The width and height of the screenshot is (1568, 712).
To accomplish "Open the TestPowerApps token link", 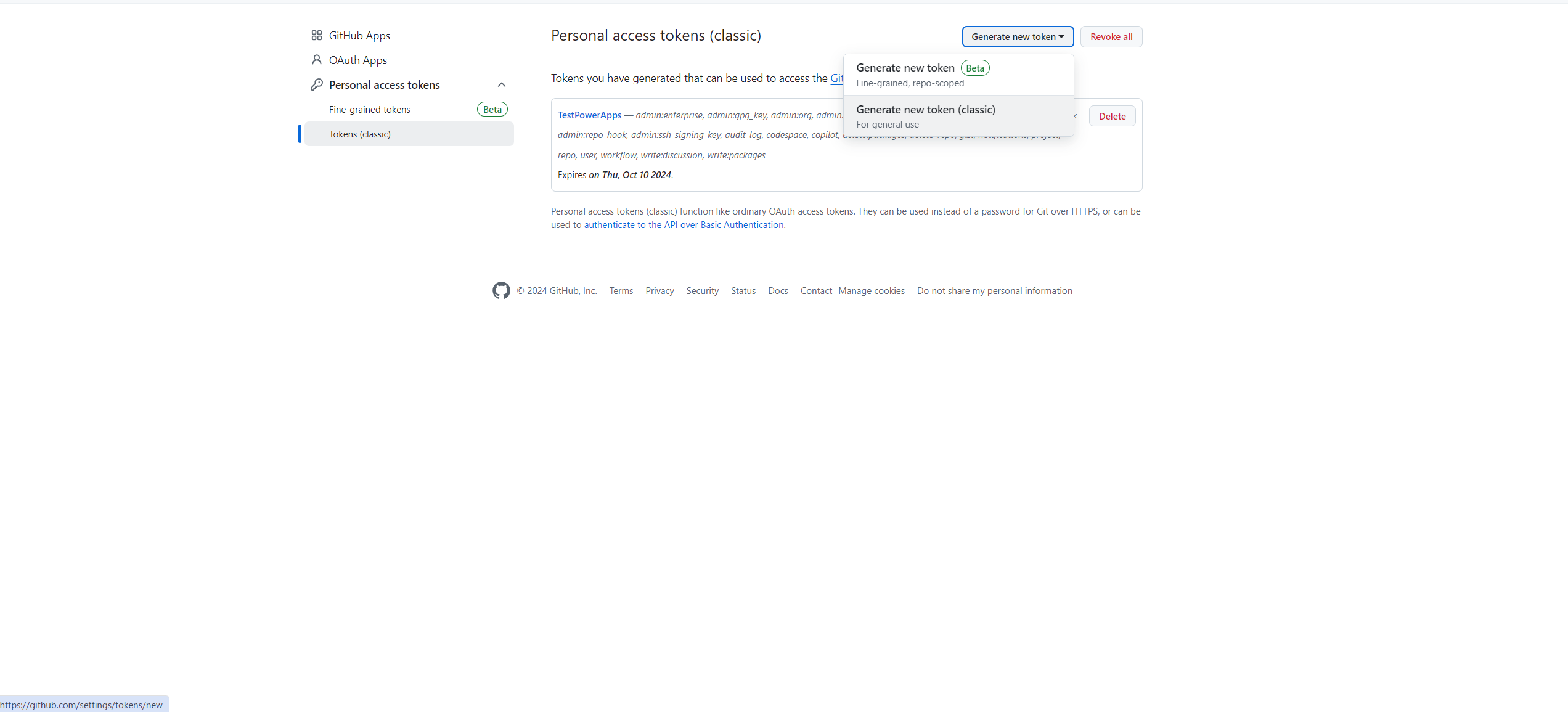I will (589, 115).
